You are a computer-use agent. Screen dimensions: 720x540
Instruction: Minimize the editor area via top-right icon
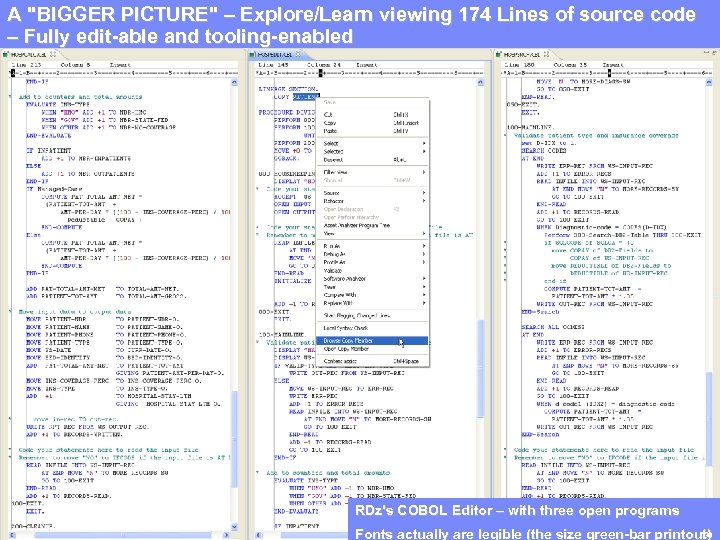tap(707, 54)
